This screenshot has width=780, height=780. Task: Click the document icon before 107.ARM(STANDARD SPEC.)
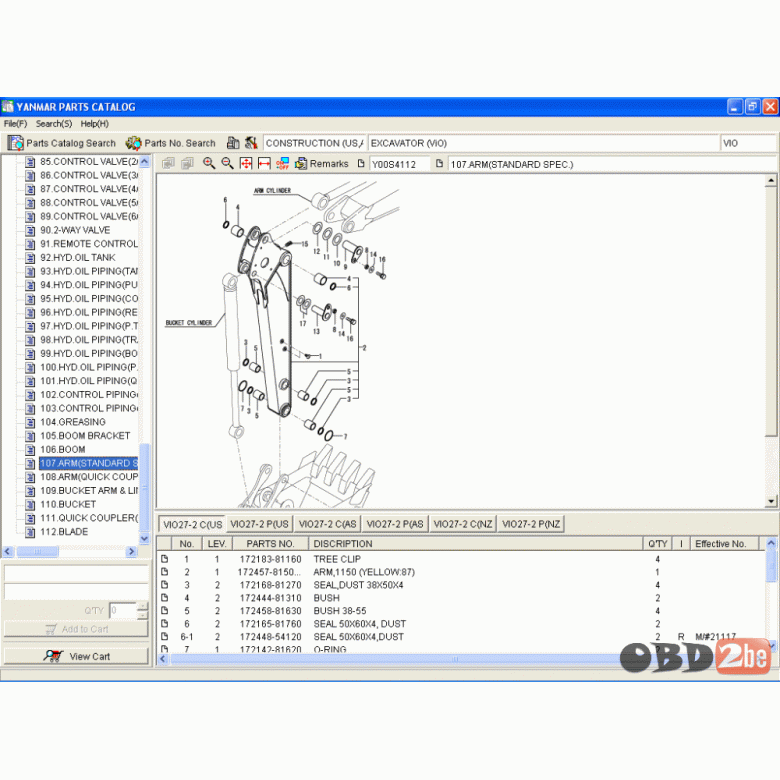[x=439, y=164]
